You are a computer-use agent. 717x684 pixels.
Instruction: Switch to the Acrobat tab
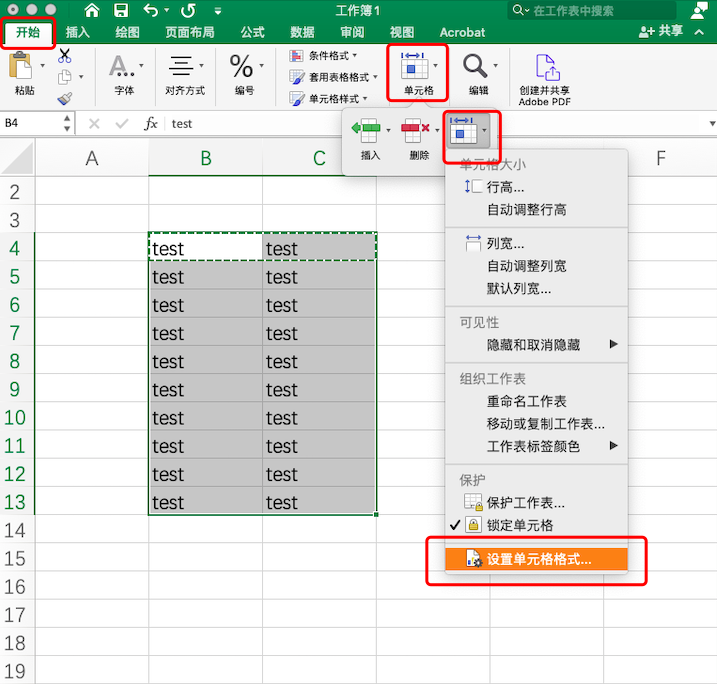click(462, 32)
